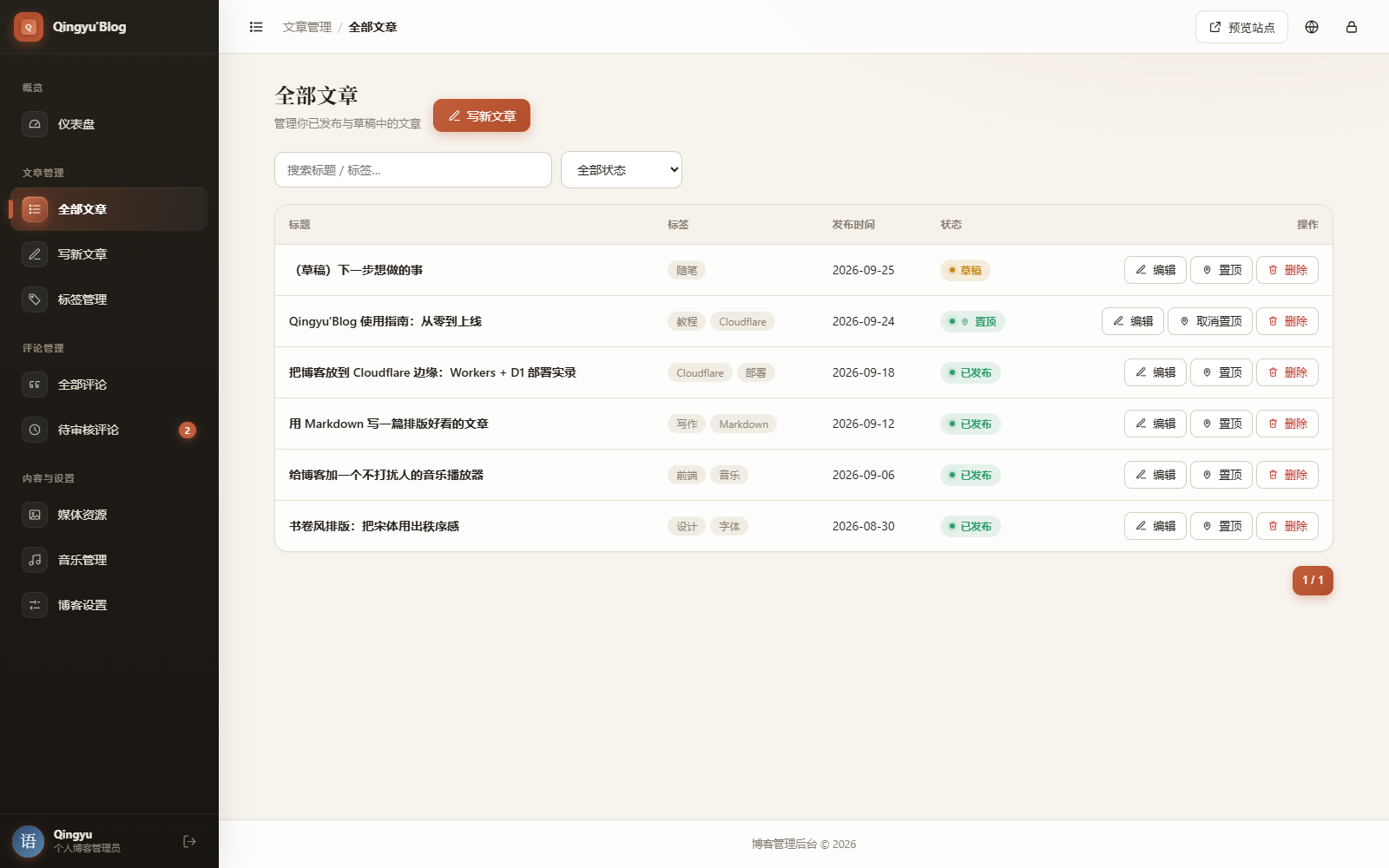Pin the 用 Markdown 写一篇 article
This screenshot has height=868, width=1389.
pyautogui.click(x=1221, y=424)
